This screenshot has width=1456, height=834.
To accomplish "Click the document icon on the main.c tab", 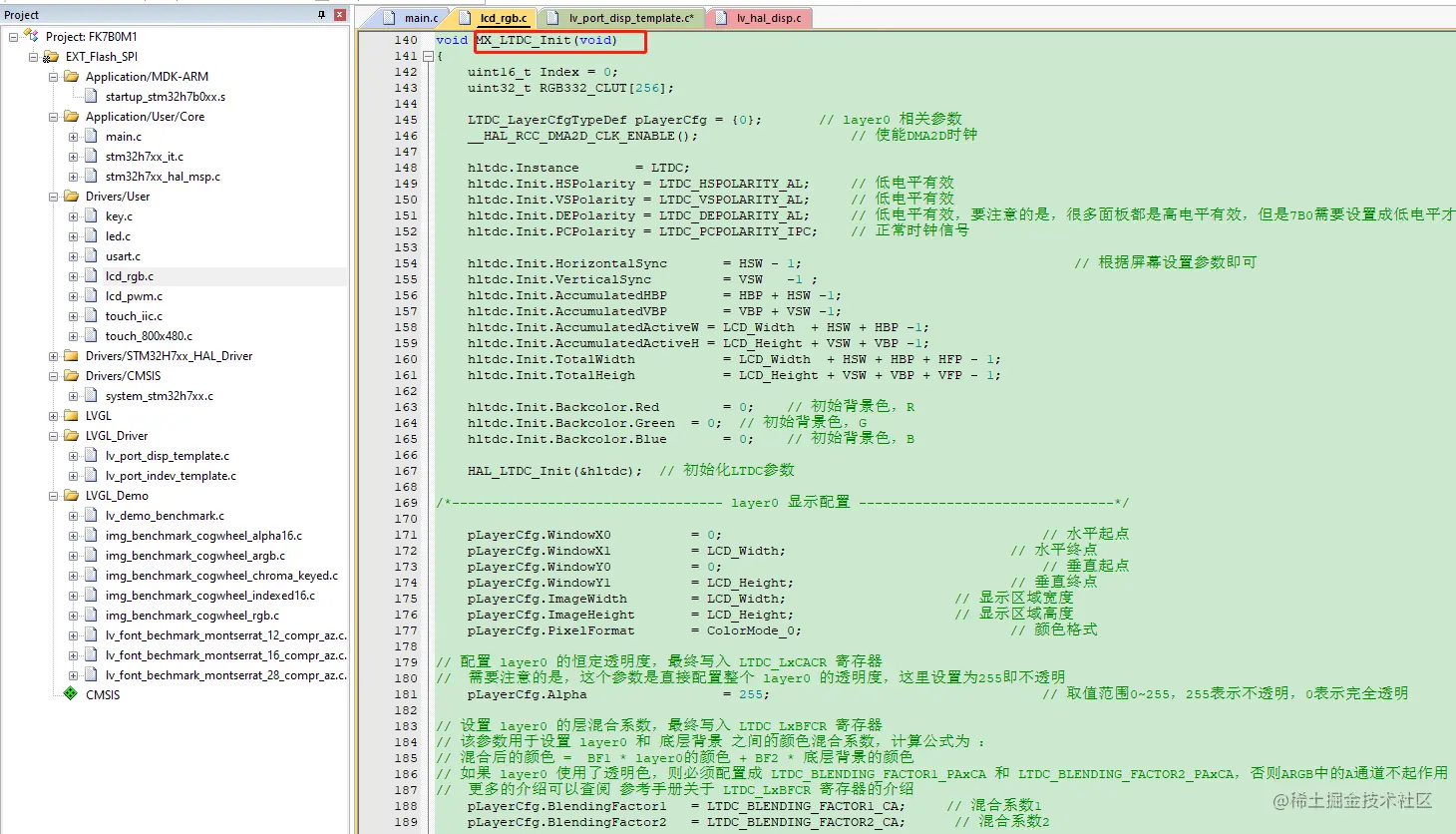I will point(390,18).
